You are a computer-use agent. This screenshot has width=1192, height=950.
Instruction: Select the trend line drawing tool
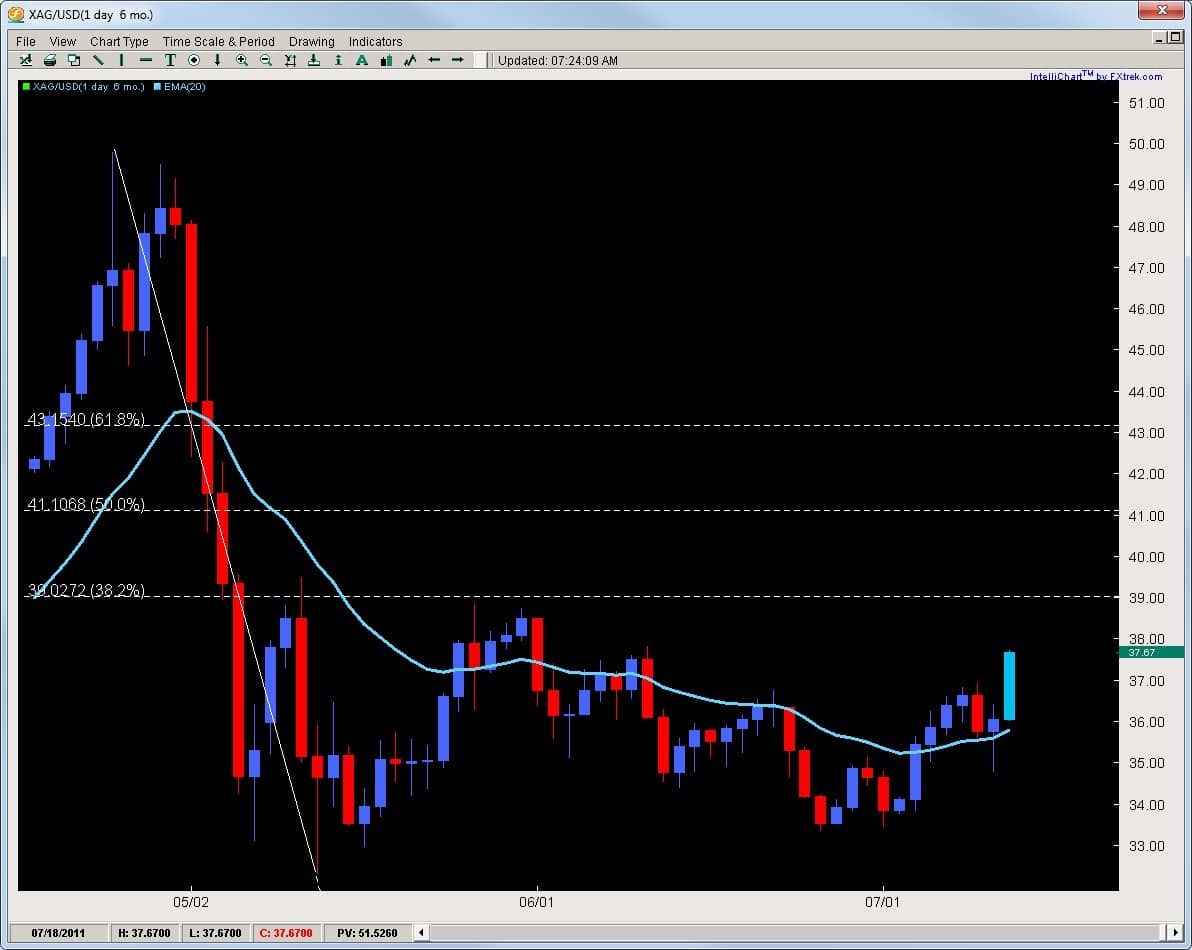coord(97,60)
